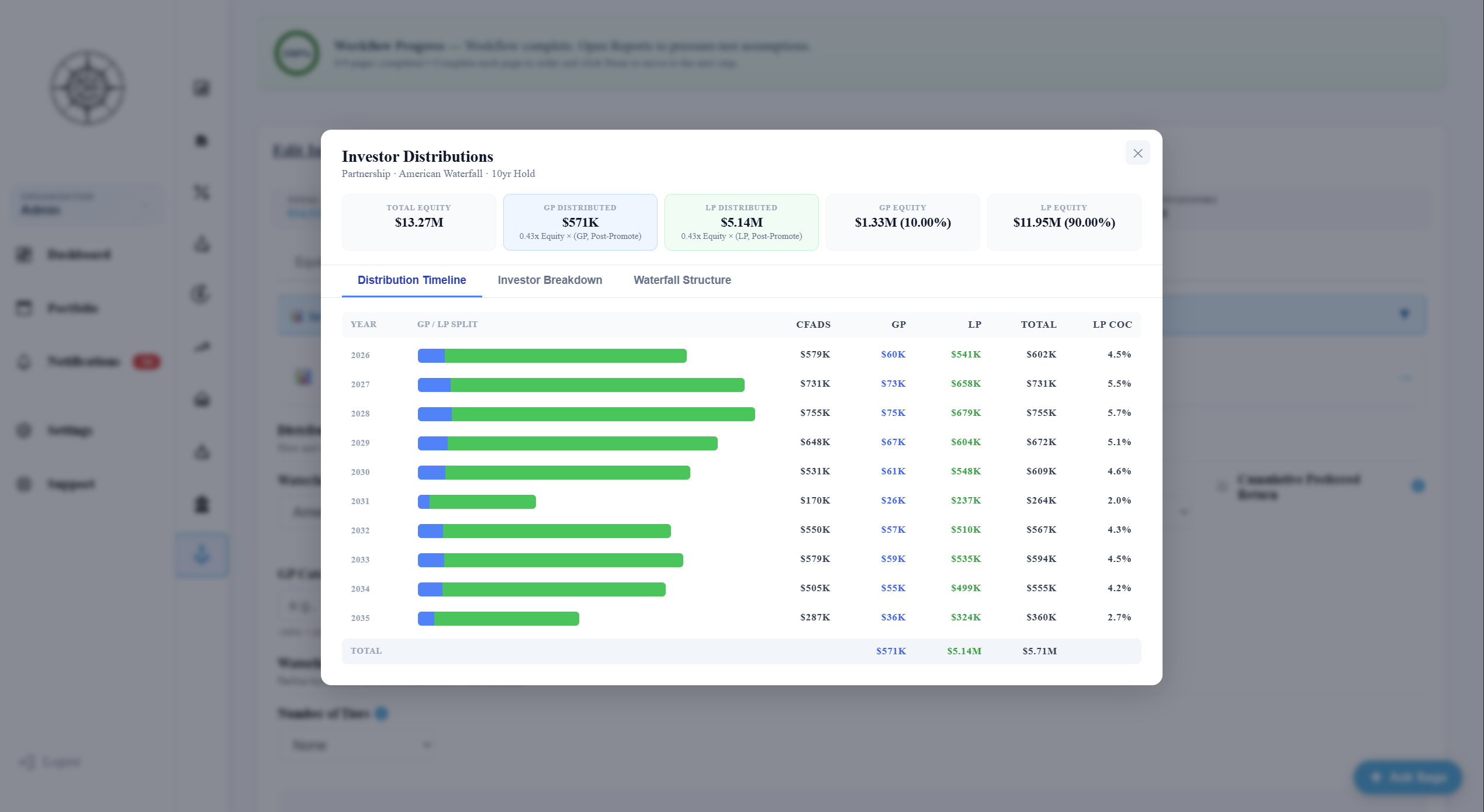Click Logout in the background sidebar
Image resolution: width=1484 pixels, height=812 pixels.
[x=50, y=762]
